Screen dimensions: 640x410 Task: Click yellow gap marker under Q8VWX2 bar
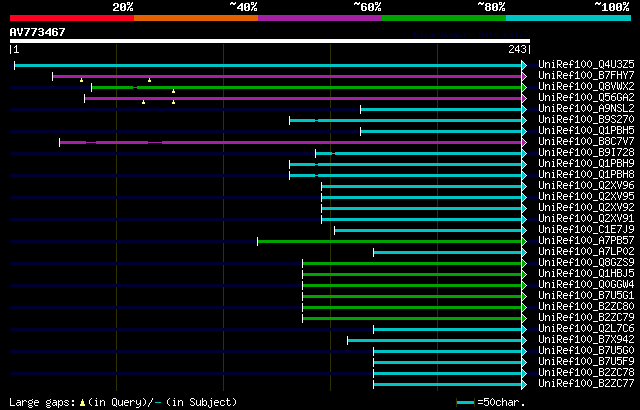[173, 91]
